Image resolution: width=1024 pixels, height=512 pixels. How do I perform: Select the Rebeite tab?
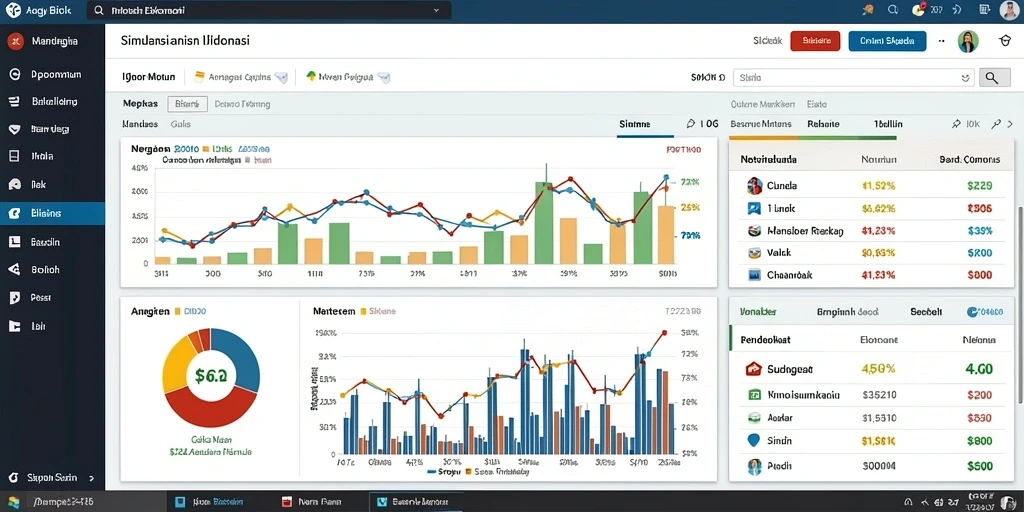point(823,123)
